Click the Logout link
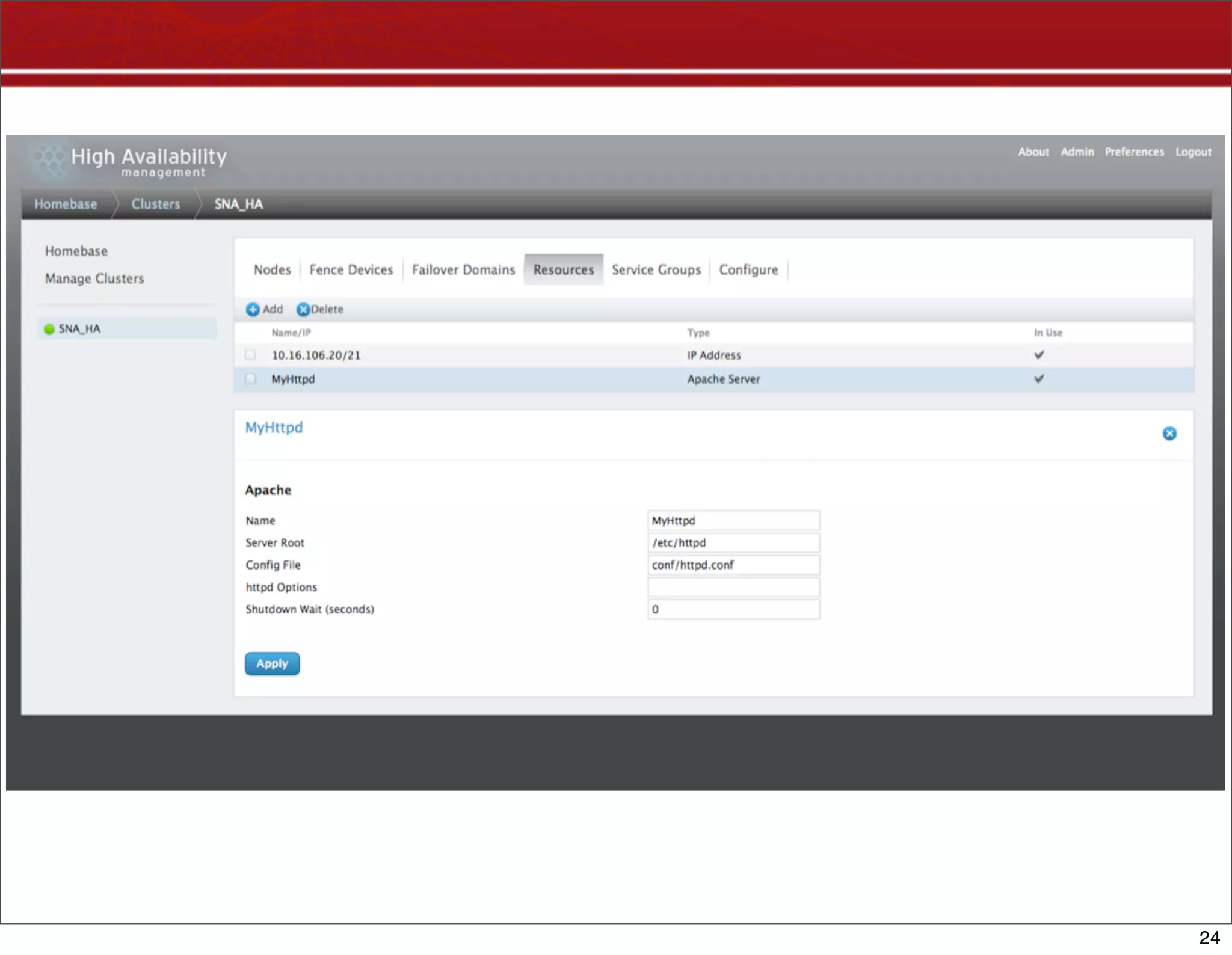Viewport: 1232px width, 955px height. [x=1193, y=152]
